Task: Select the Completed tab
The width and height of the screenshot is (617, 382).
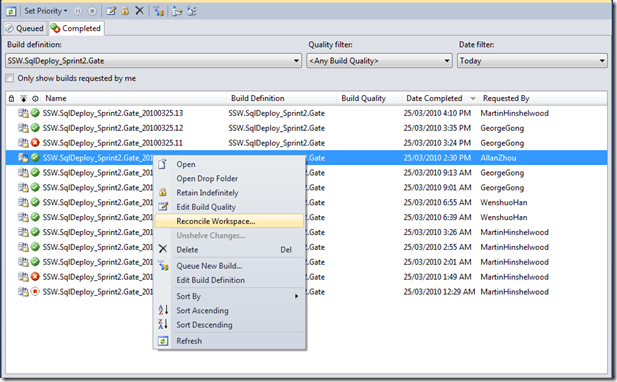Action: [76, 28]
